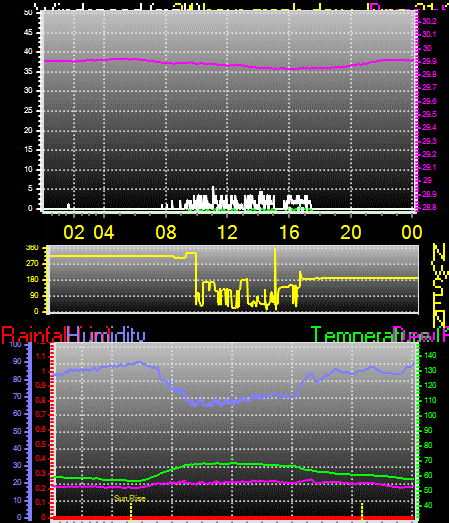Click pink pressure axis value 29.1

point(429,167)
